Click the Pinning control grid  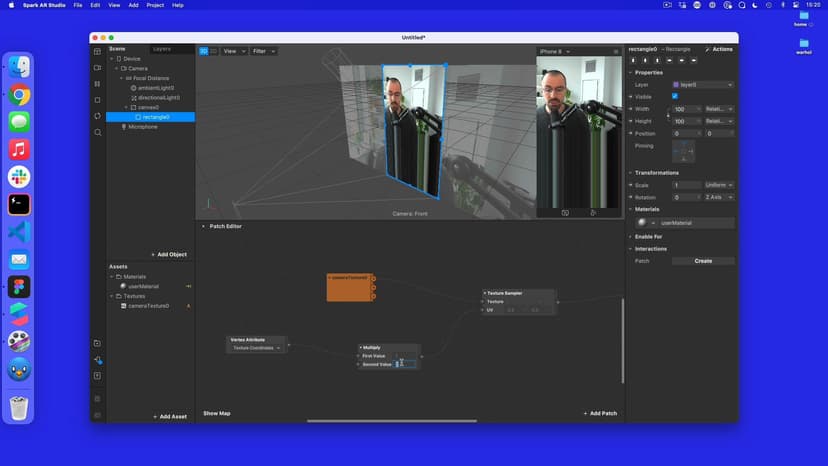683,152
